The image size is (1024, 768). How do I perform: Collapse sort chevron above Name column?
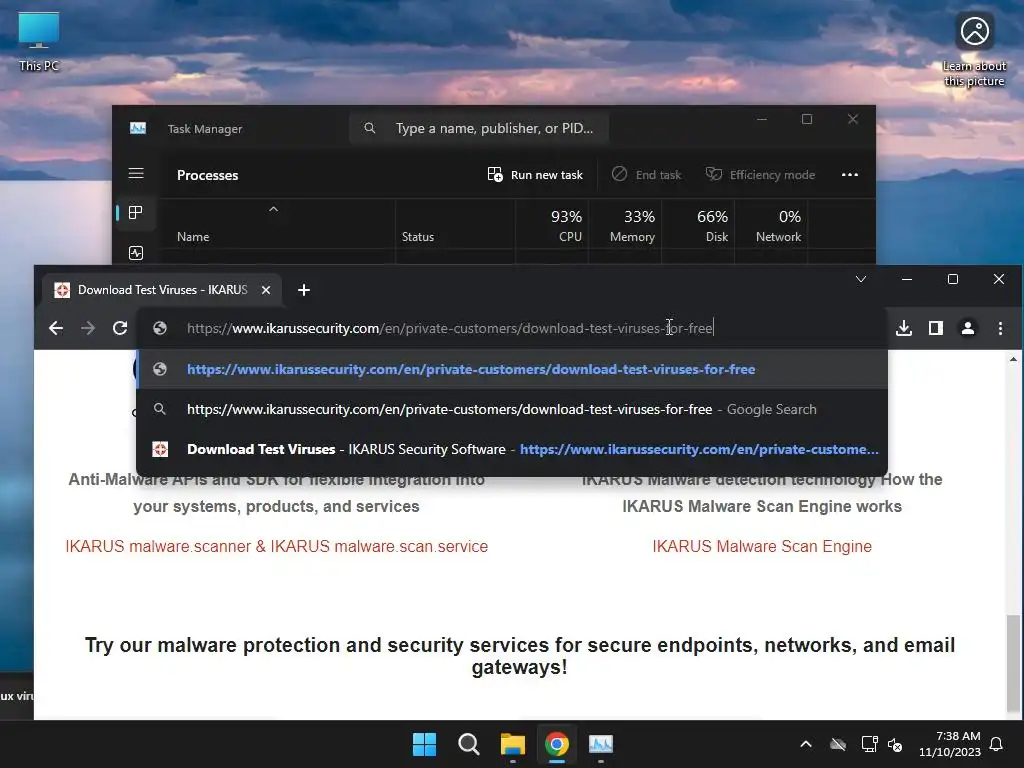pos(274,209)
